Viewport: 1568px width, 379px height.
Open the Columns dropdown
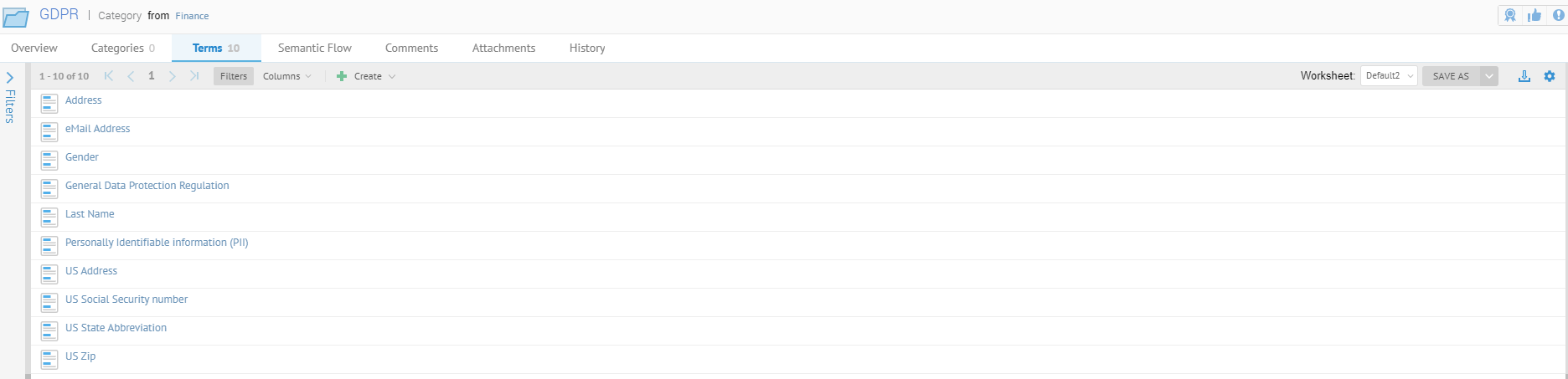click(286, 76)
